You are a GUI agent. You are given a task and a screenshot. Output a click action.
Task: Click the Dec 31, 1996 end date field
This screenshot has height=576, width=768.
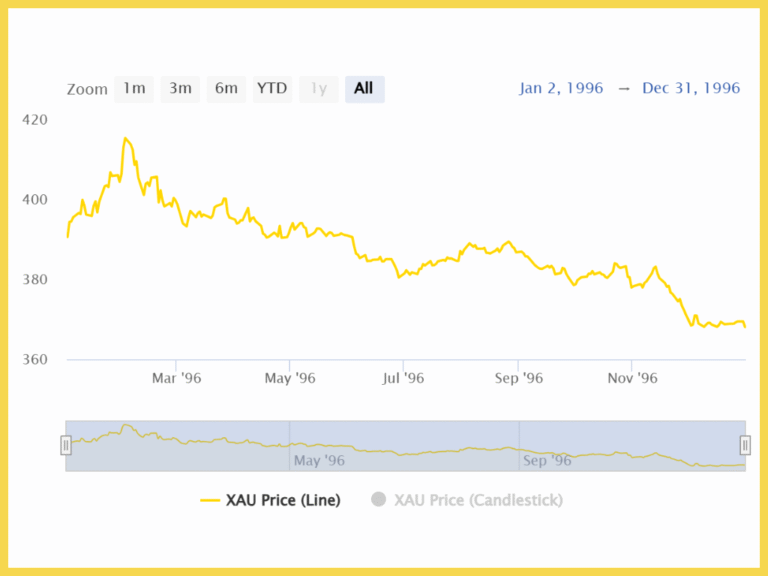[x=691, y=88]
